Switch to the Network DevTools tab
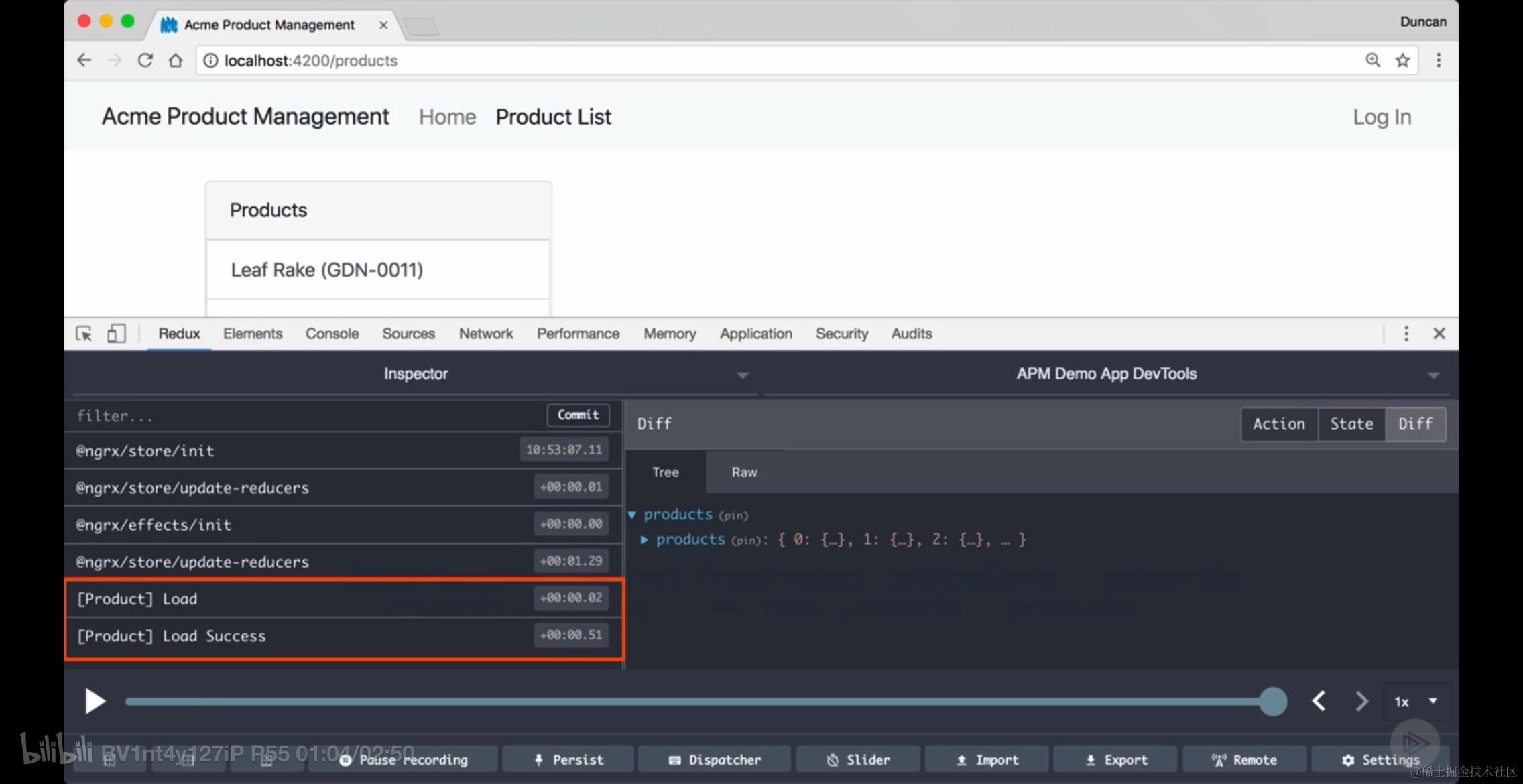 (x=485, y=334)
